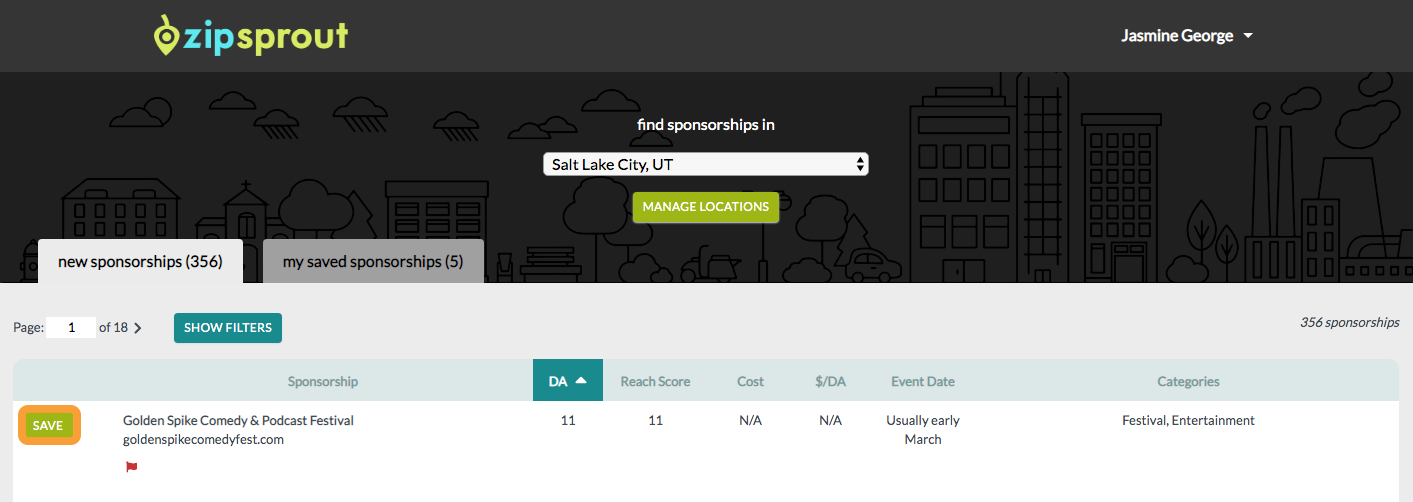Open my saved sponsorships tab
The image size is (1413, 502).
coord(373,262)
